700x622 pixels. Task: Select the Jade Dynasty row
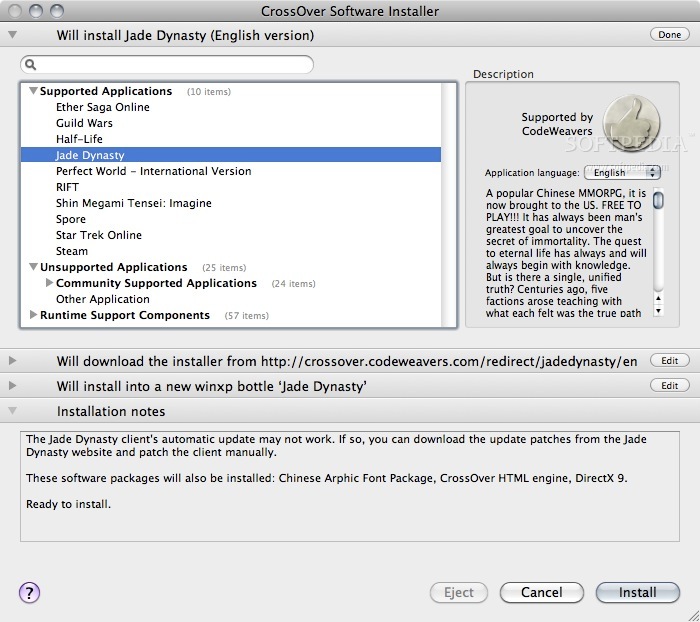point(231,155)
